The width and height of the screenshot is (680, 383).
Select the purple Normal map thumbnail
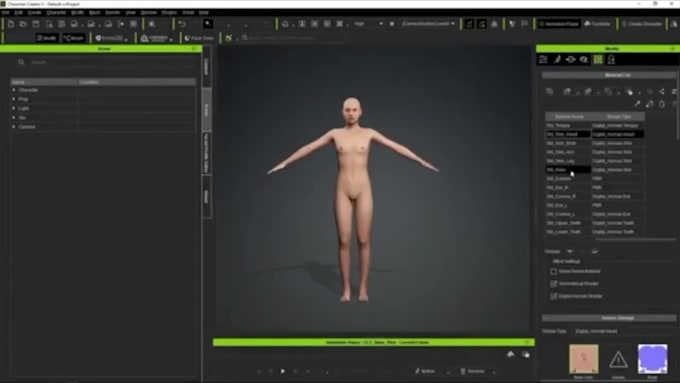click(652, 359)
